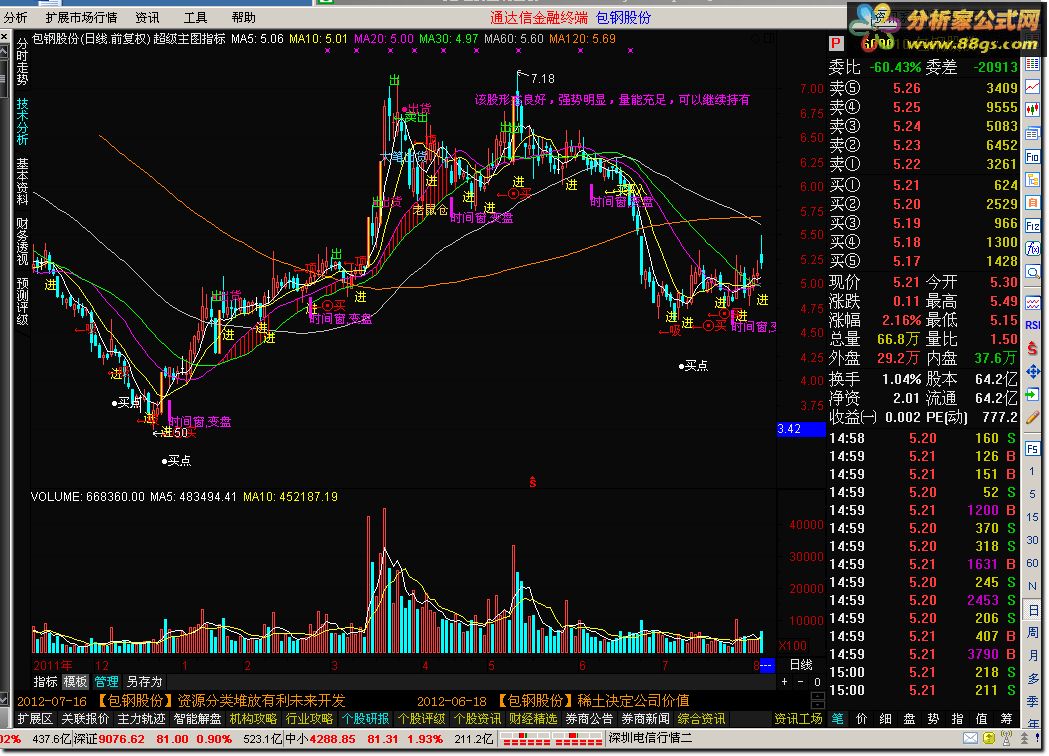Click the orange self-selected stocks icon
1049x756 pixels.
tap(1032, 202)
